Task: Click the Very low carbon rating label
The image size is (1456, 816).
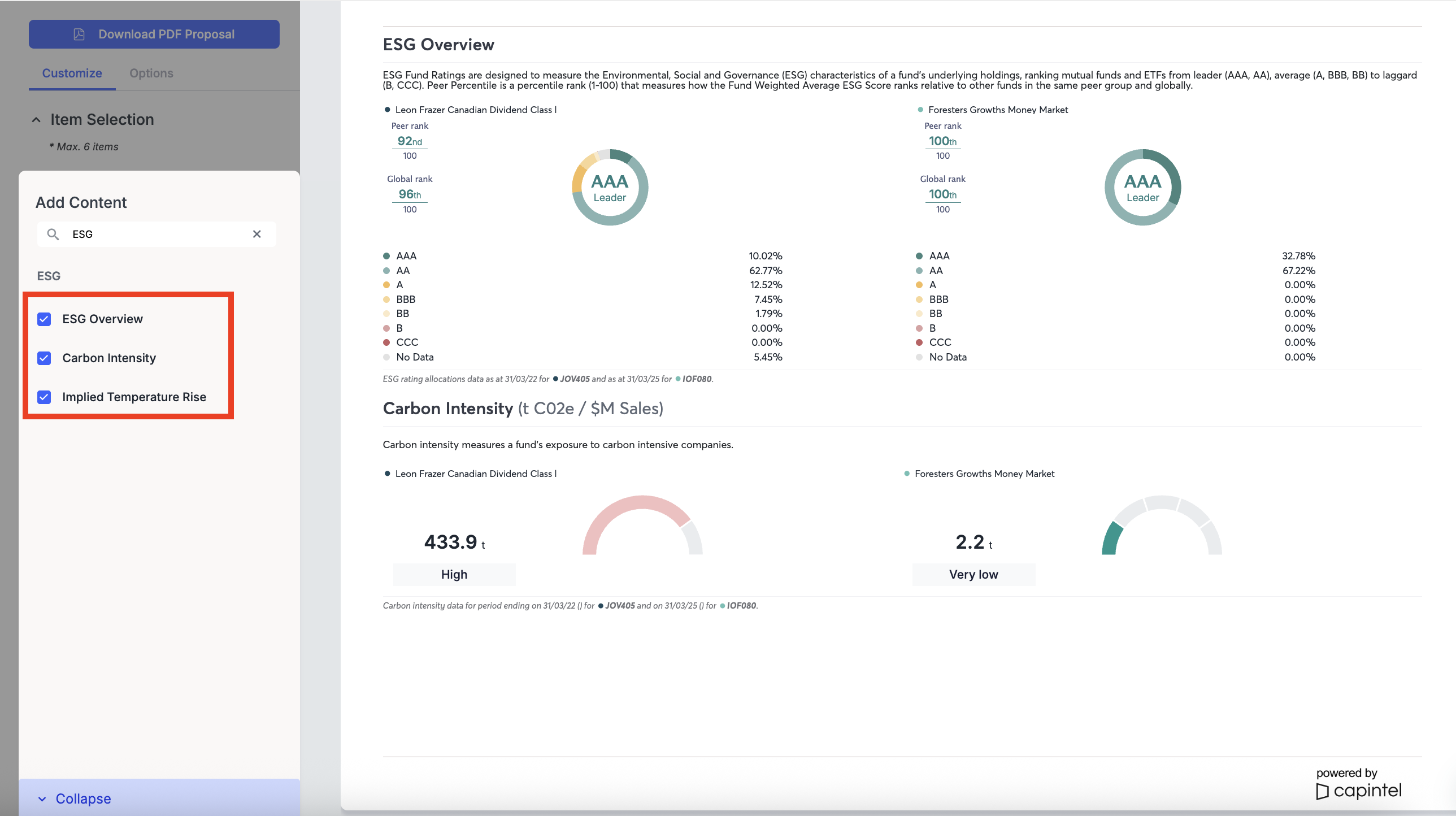Action: click(974, 575)
